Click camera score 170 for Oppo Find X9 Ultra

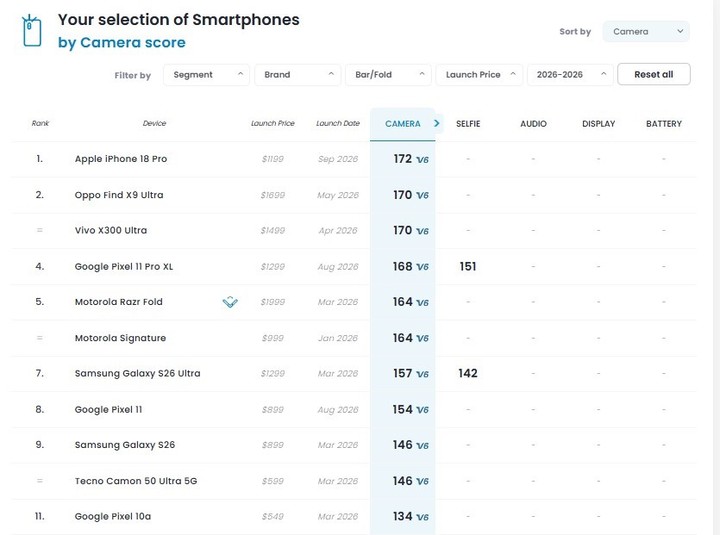[403, 195]
